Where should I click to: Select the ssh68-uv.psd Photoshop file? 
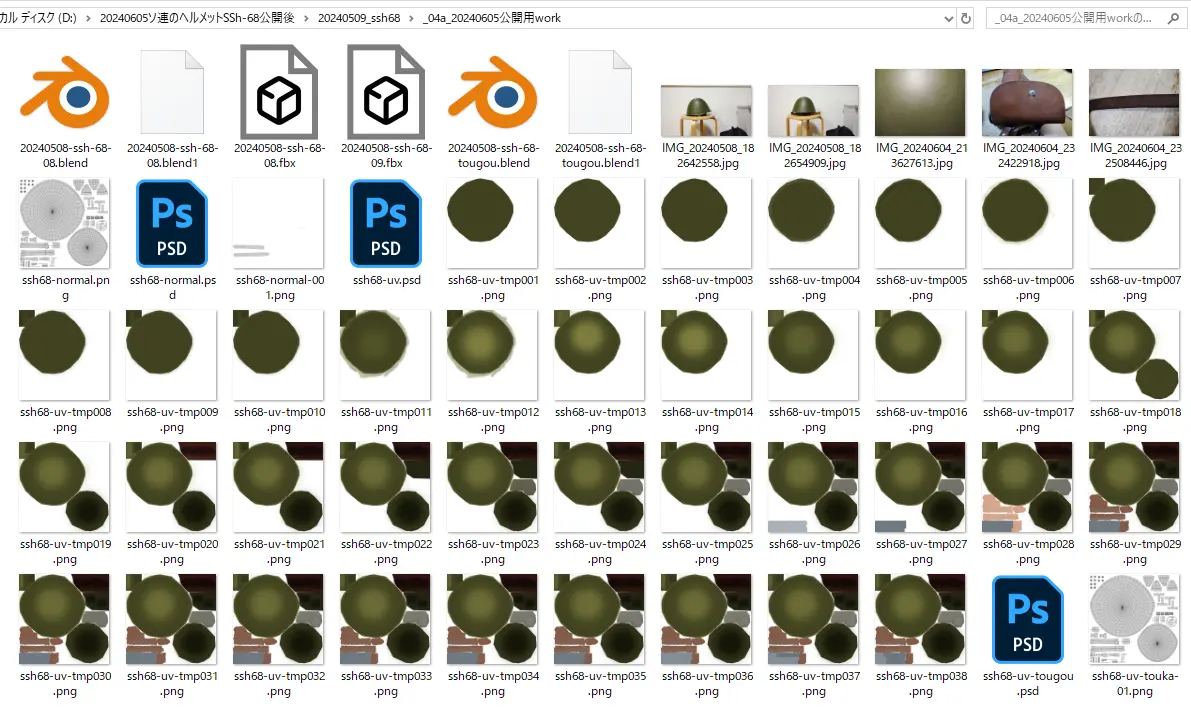click(386, 225)
